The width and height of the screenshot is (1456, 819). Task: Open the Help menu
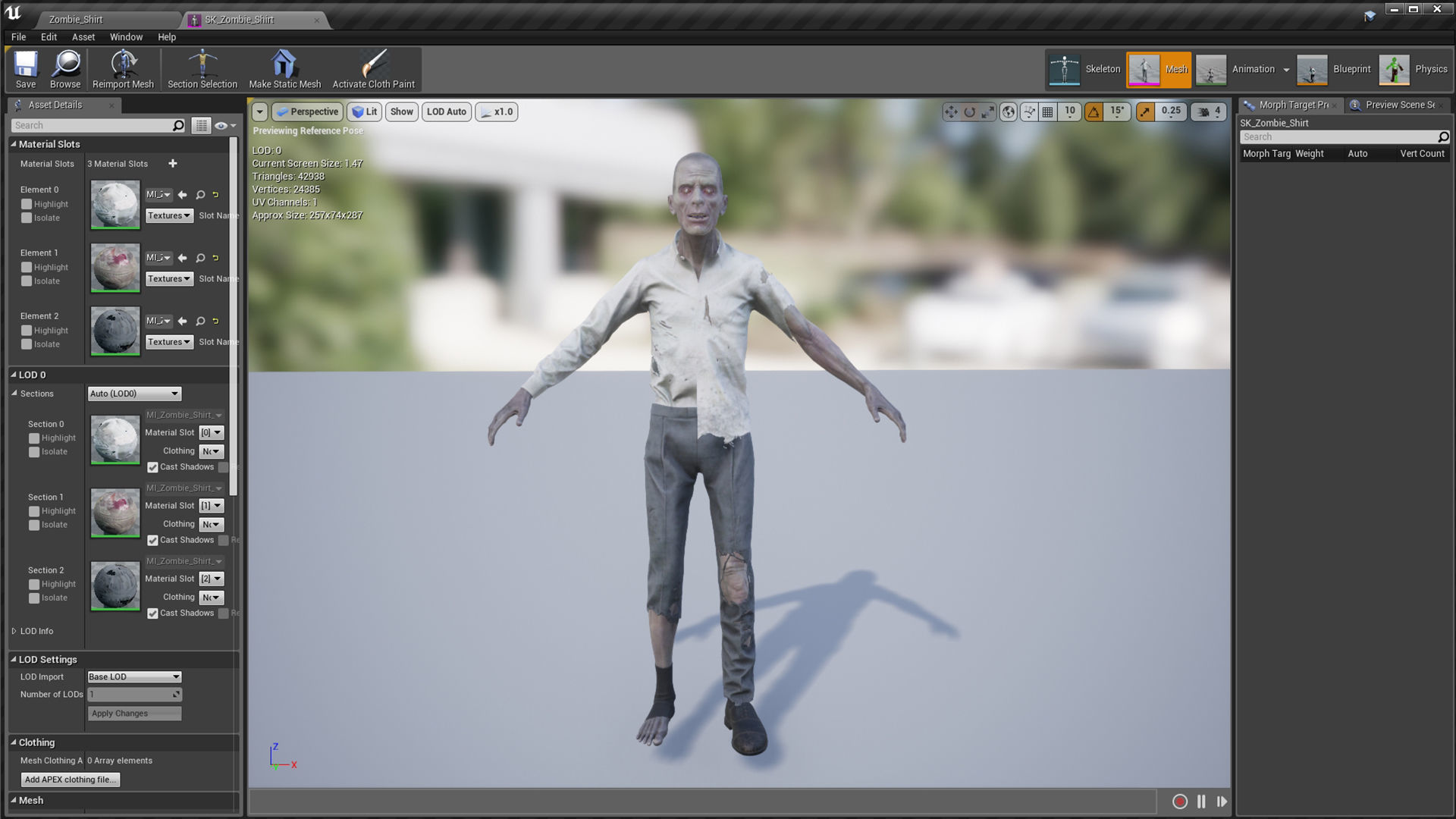click(167, 37)
